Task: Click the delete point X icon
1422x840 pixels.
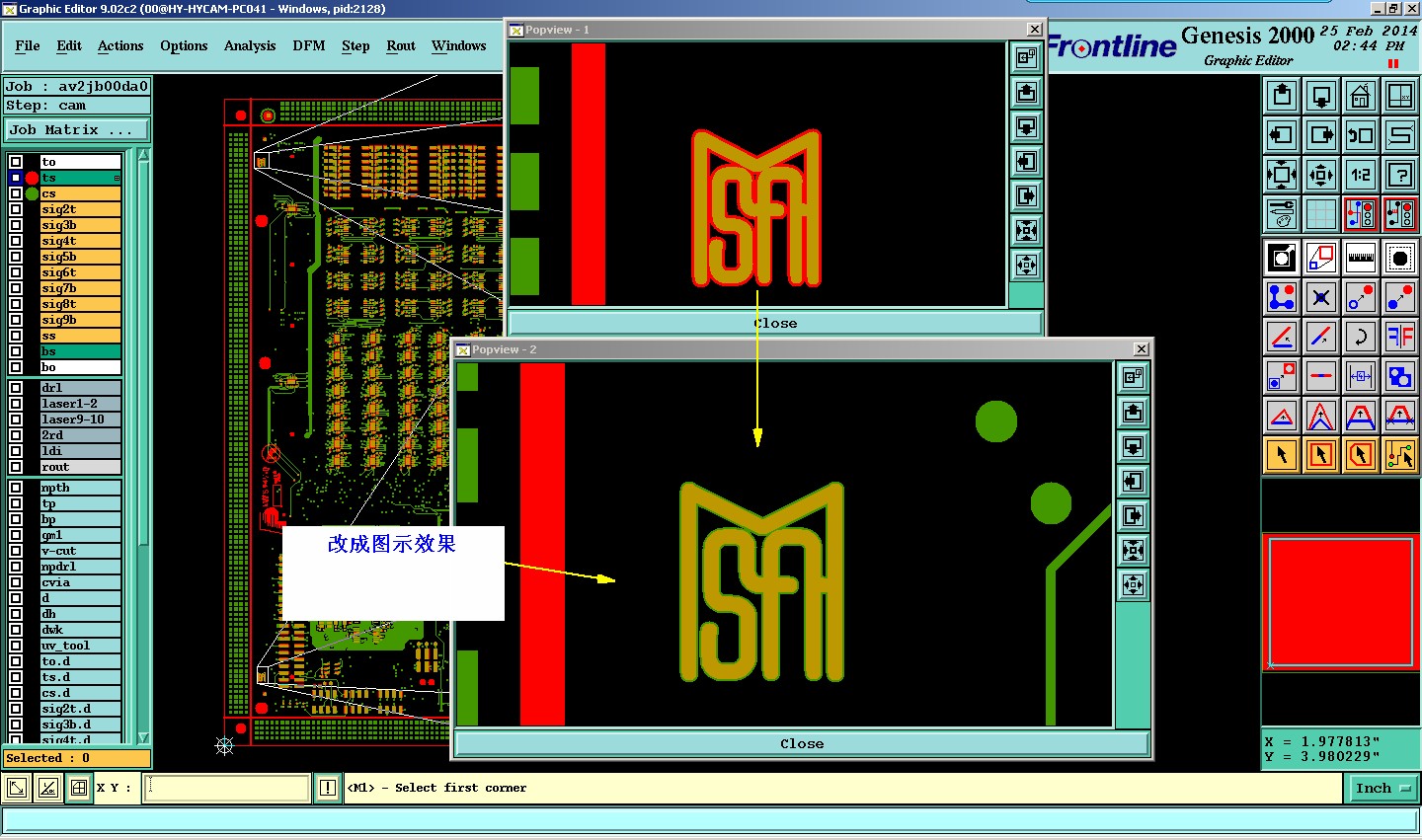Action: [1321, 296]
